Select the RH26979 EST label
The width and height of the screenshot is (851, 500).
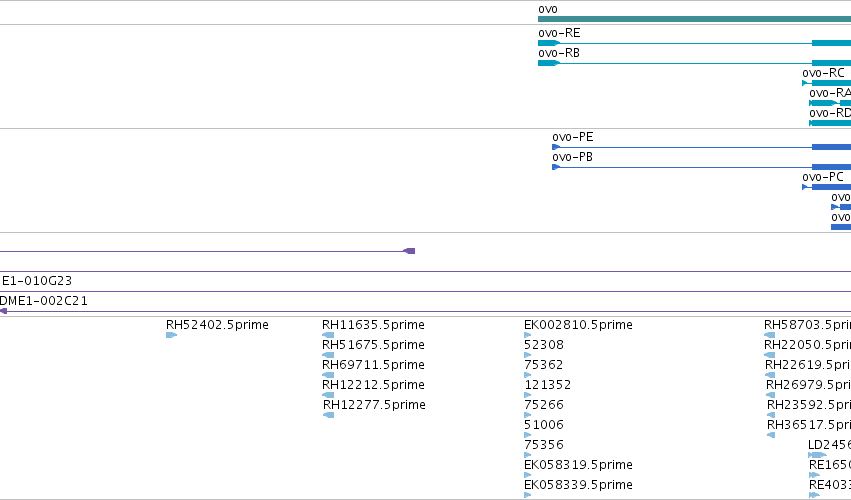809,385
